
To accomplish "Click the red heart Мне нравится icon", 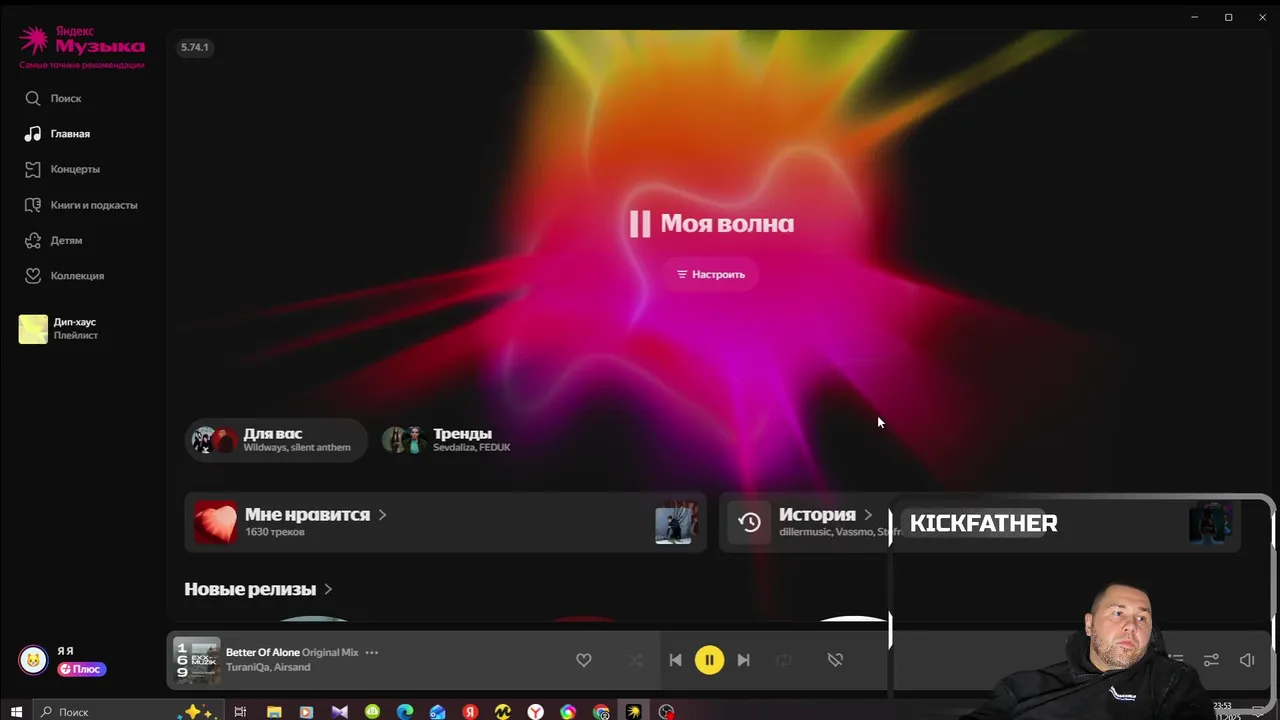I will point(215,522).
